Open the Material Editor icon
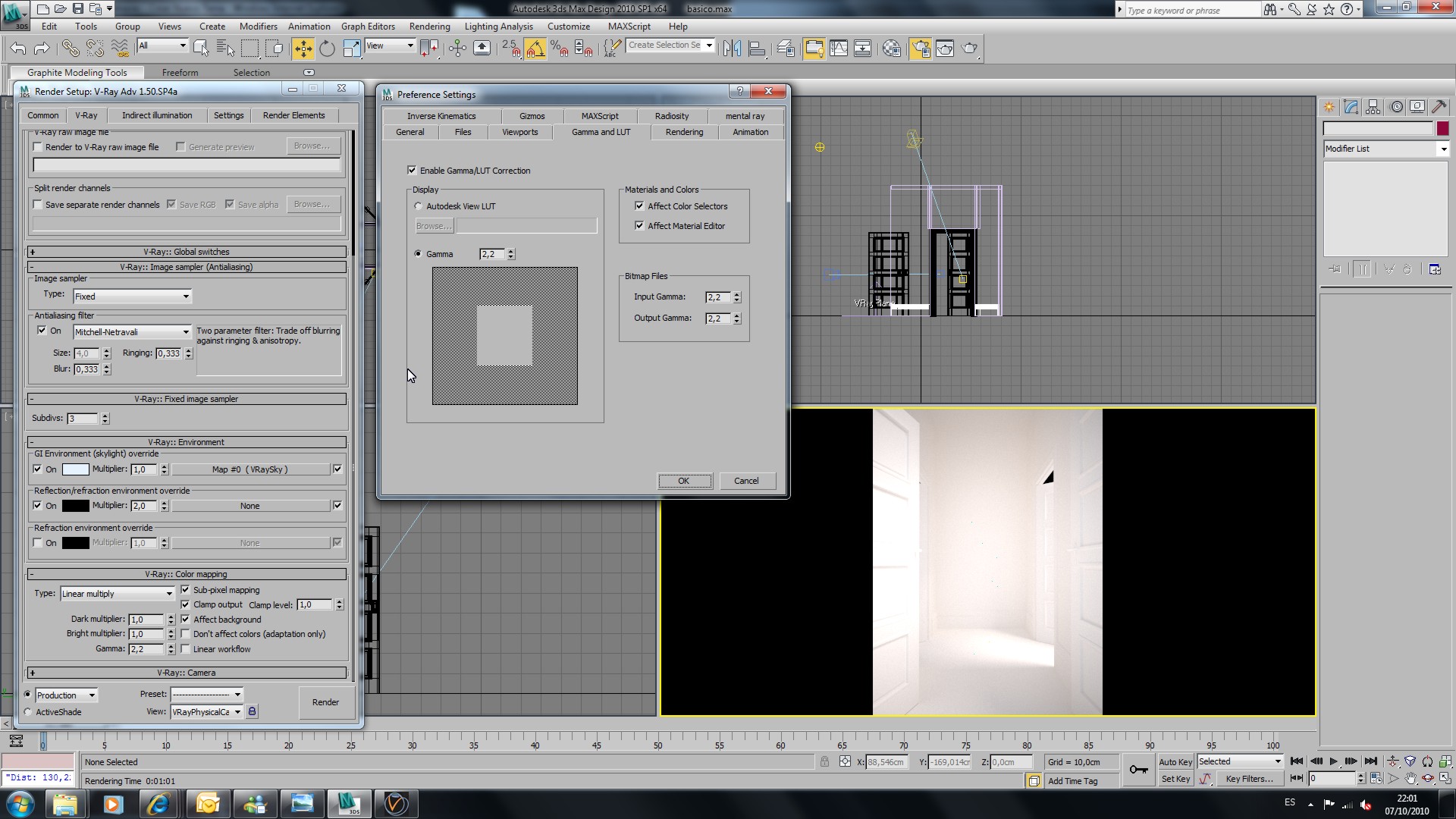 pyautogui.click(x=892, y=49)
